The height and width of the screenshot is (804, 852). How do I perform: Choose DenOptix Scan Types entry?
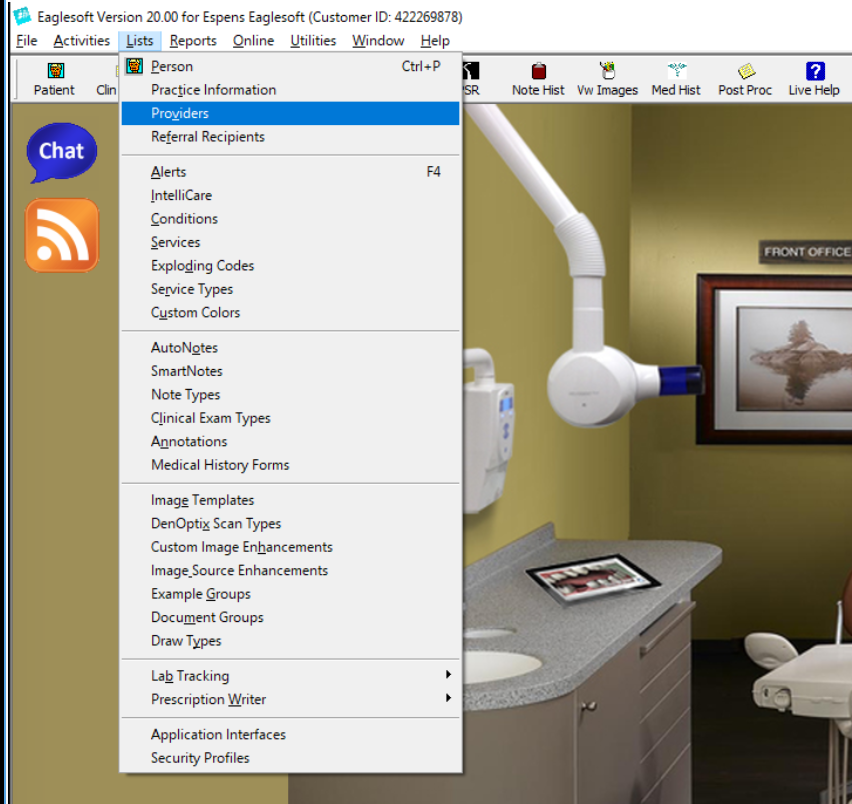pyautogui.click(x=290, y=523)
